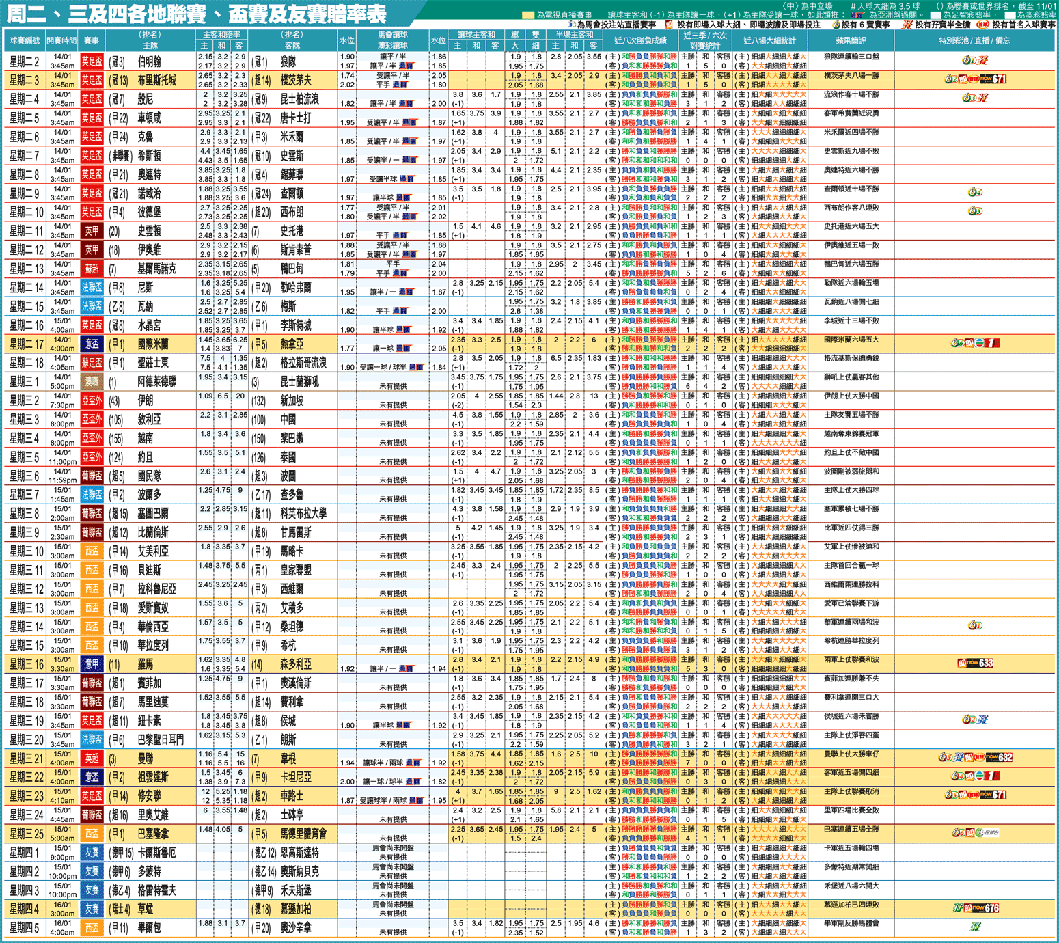Click the yellow TV-broadcast legend swatch
Image resolution: width=1059 pixels, height=943 pixels.
[x=528, y=15]
